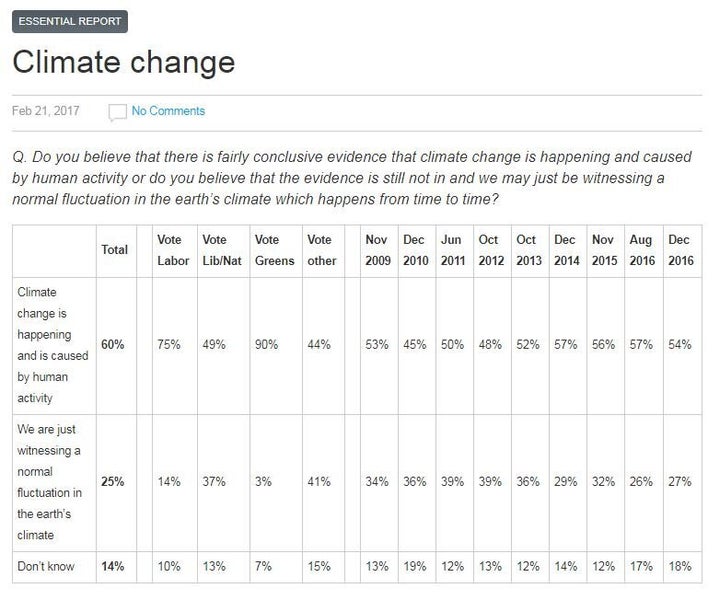Click the Nov 2009 column header
The image size is (720, 600).
pyautogui.click(x=377, y=250)
